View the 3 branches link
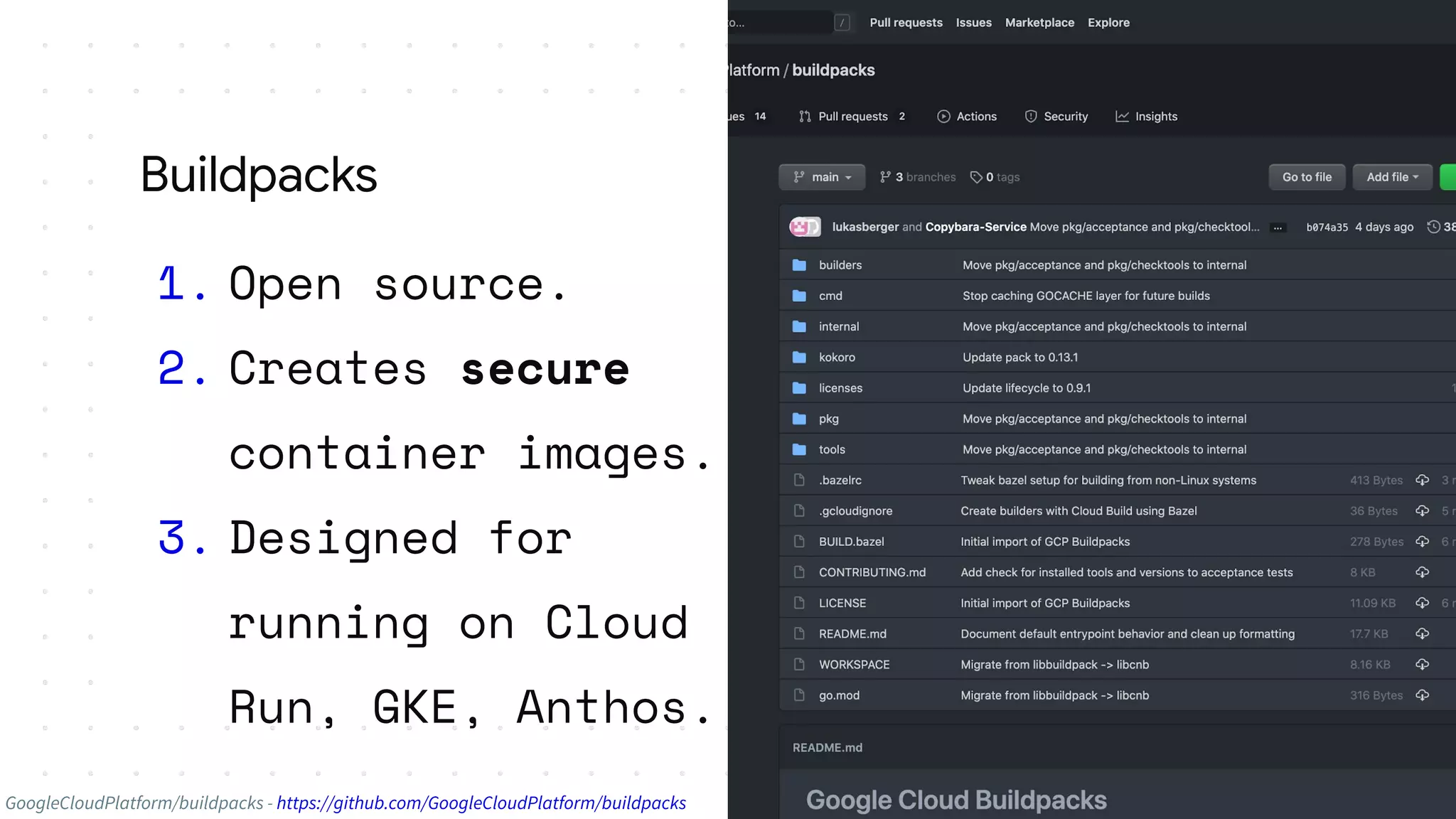Viewport: 1456px width, 819px height. (x=917, y=177)
